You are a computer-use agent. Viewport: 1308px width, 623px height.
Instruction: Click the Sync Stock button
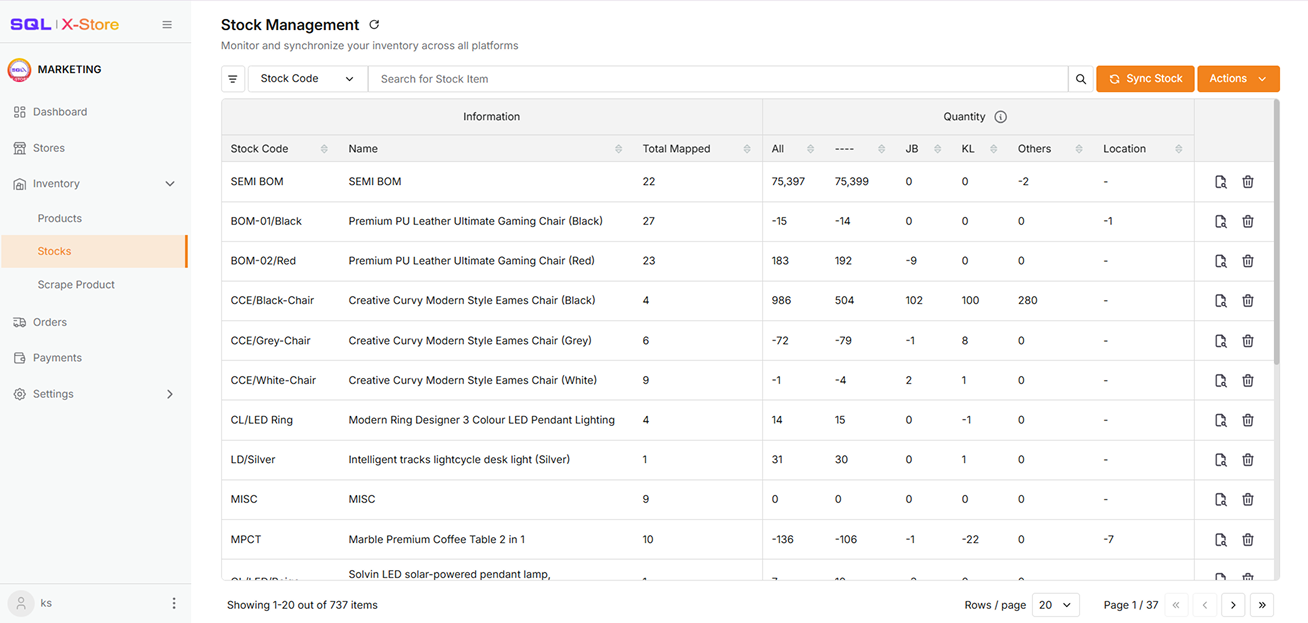[1145, 79]
